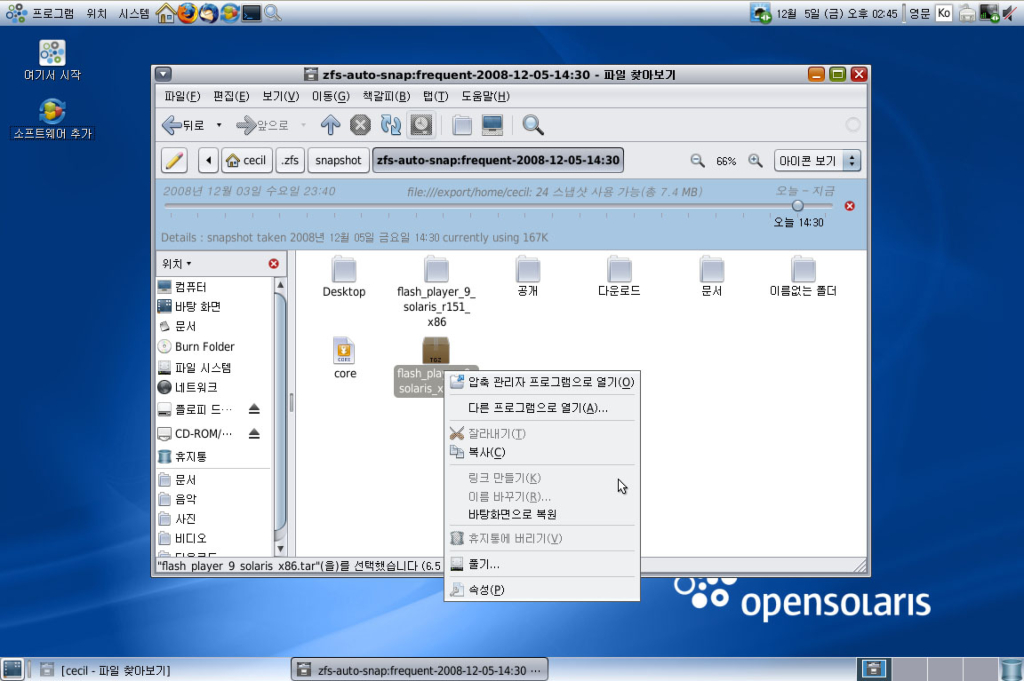The width and height of the screenshot is (1024, 681).
Task: Choose 압축 관리자 프로그램으로 열기
Action: (541, 382)
